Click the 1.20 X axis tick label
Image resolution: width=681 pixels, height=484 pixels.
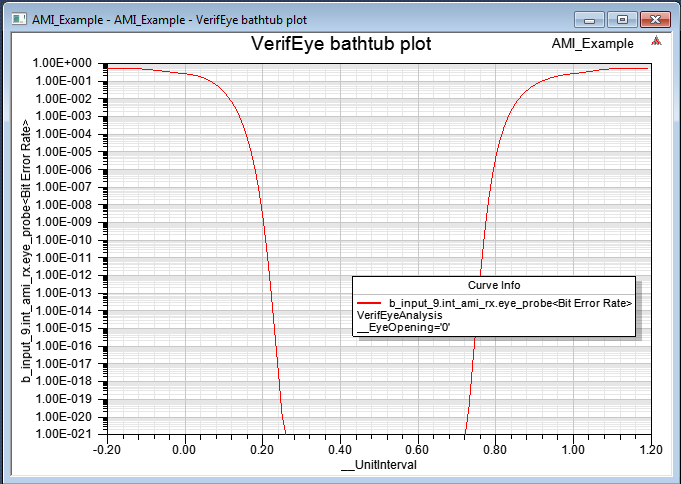[651, 449]
